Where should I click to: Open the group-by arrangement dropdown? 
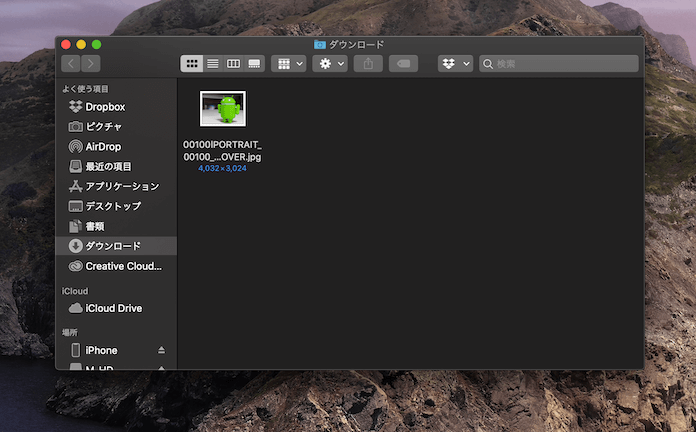pyautogui.click(x=289, y=63)
